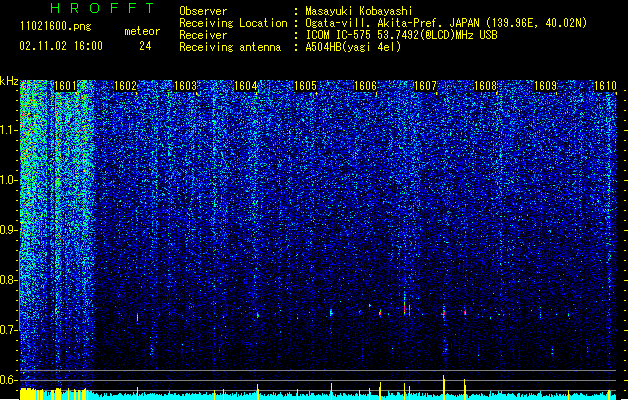Click the 1610 time marker

point(605,86)
